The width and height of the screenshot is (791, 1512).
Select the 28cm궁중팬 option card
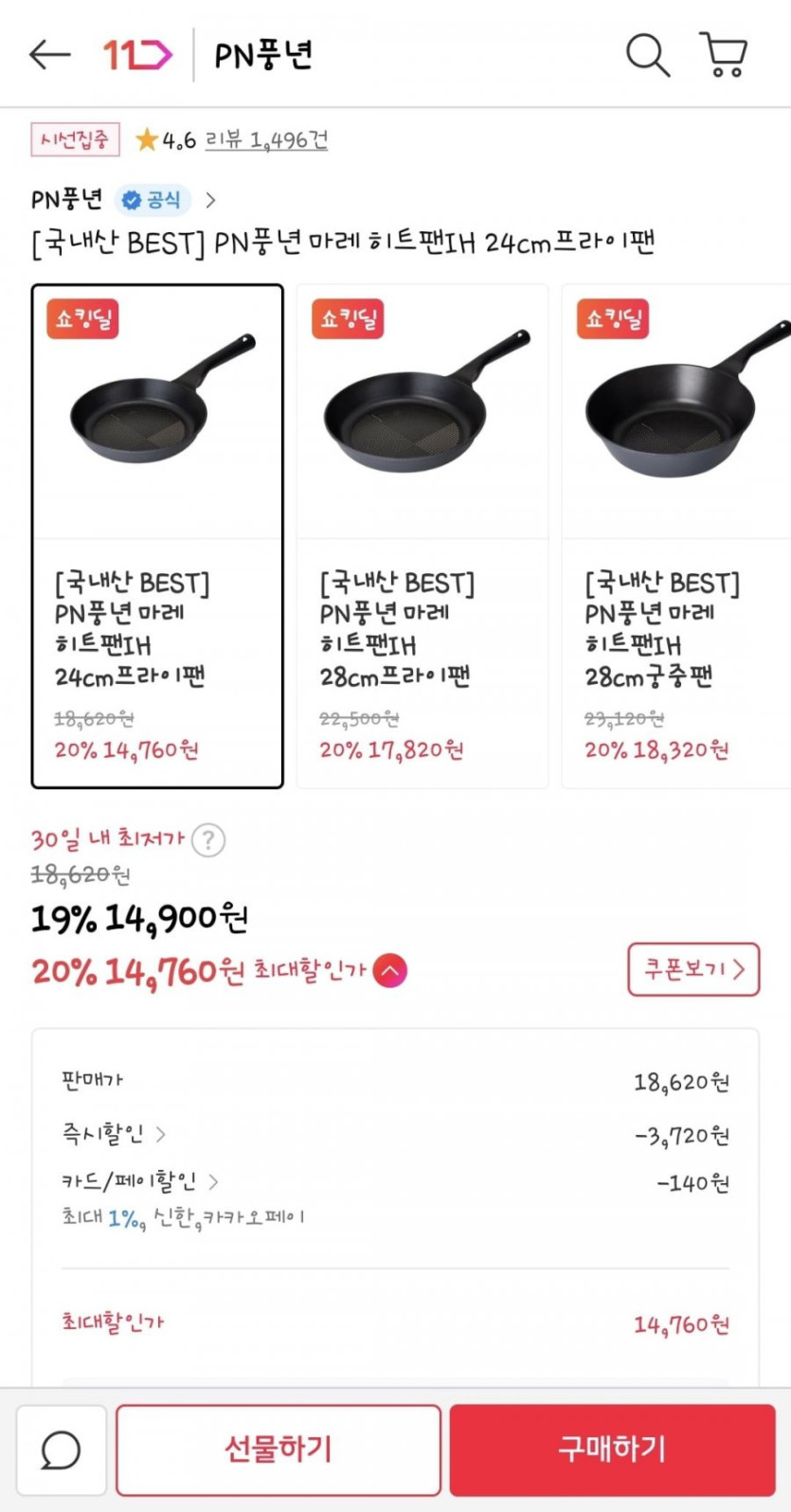[677, 535]
